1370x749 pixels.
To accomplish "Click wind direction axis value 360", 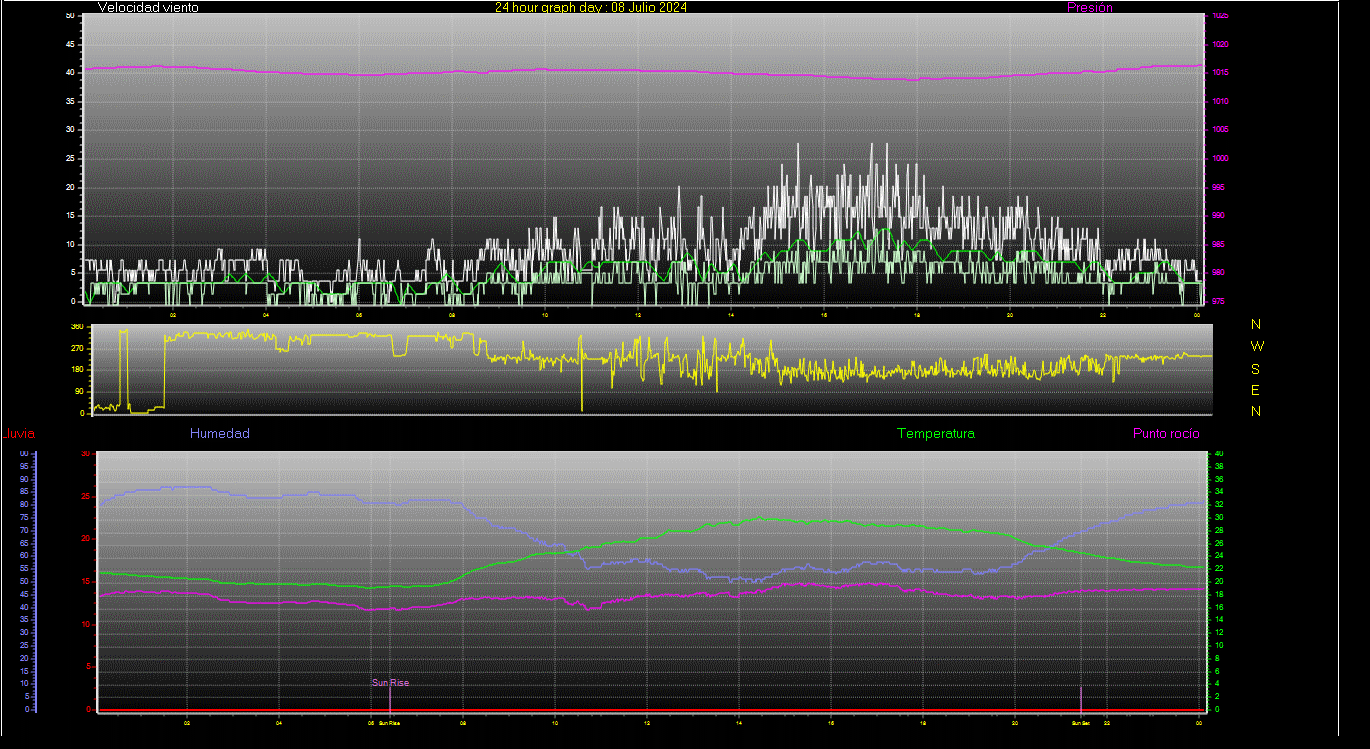I will [x=77, y=327].
